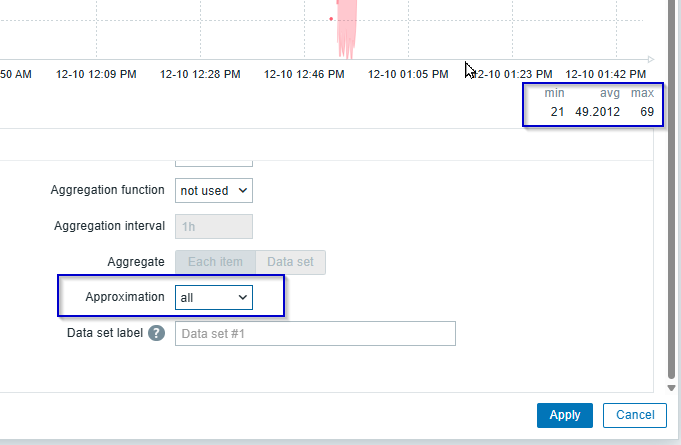Click the Aggregation interval field

tap(214, 226)
